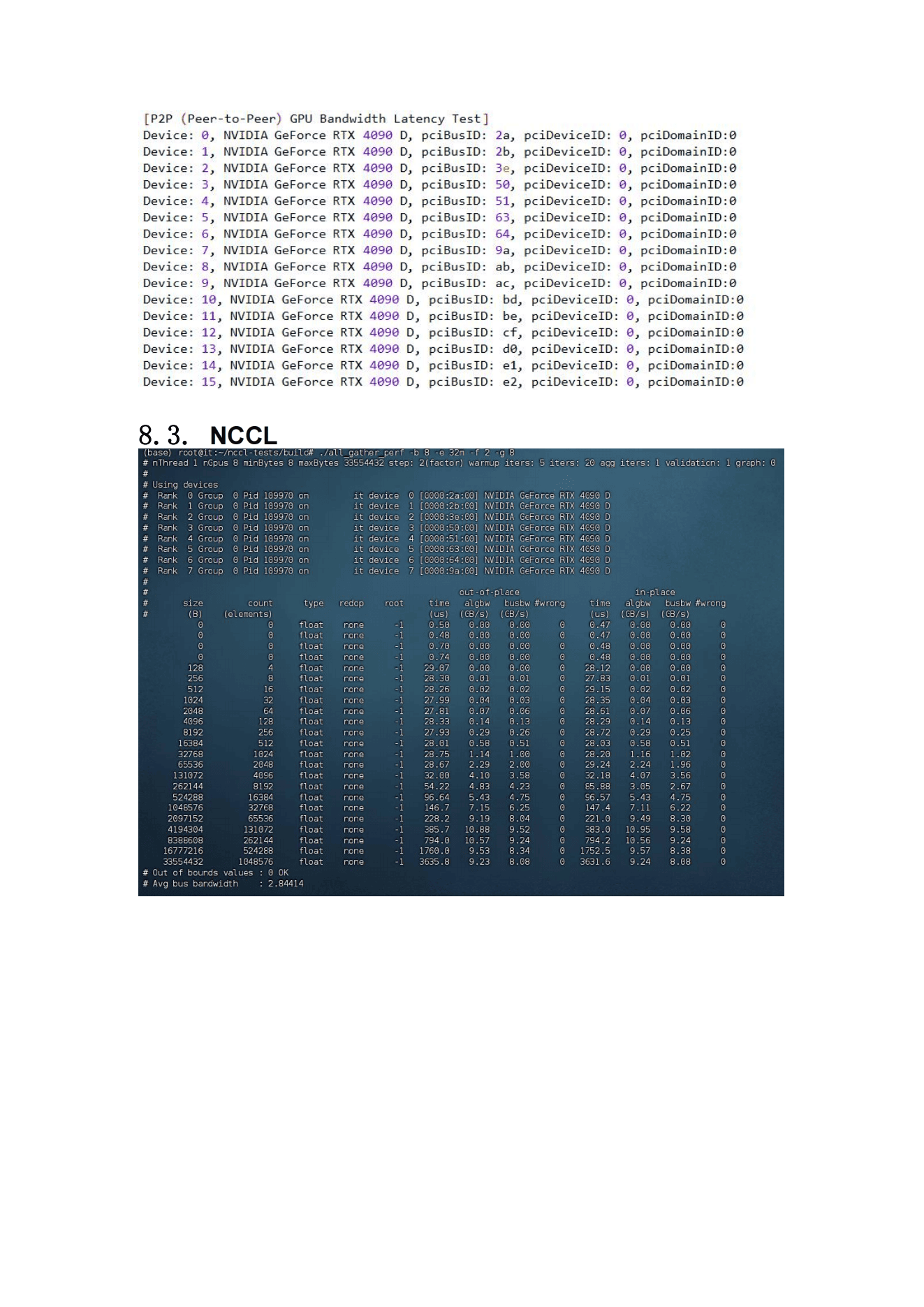
Task: Click the '# Using devices' line
Action: (180, 485)
